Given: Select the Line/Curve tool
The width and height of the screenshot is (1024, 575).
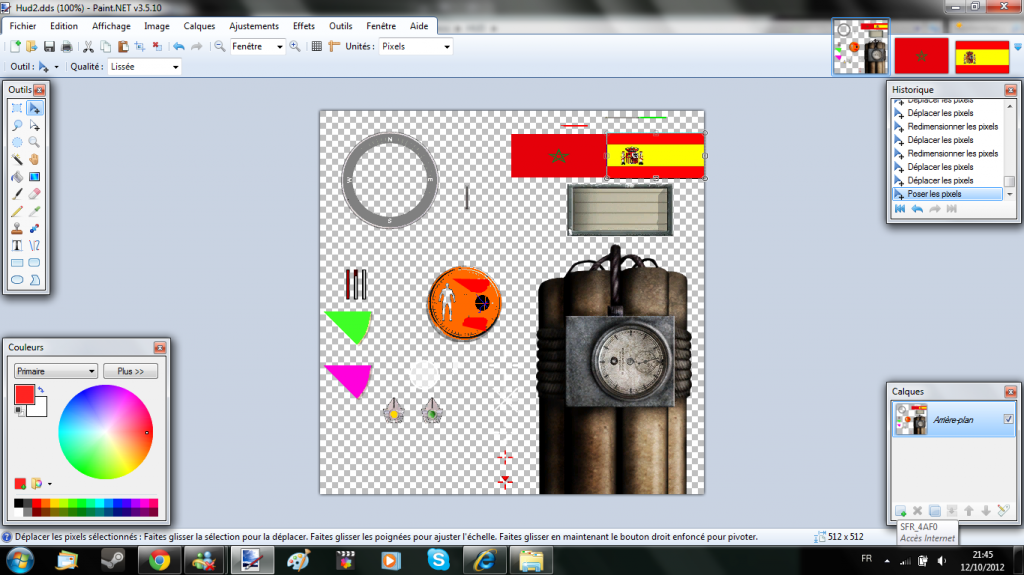Looking at the screenshot, I should pyautogui.click(x=35, y=246).
